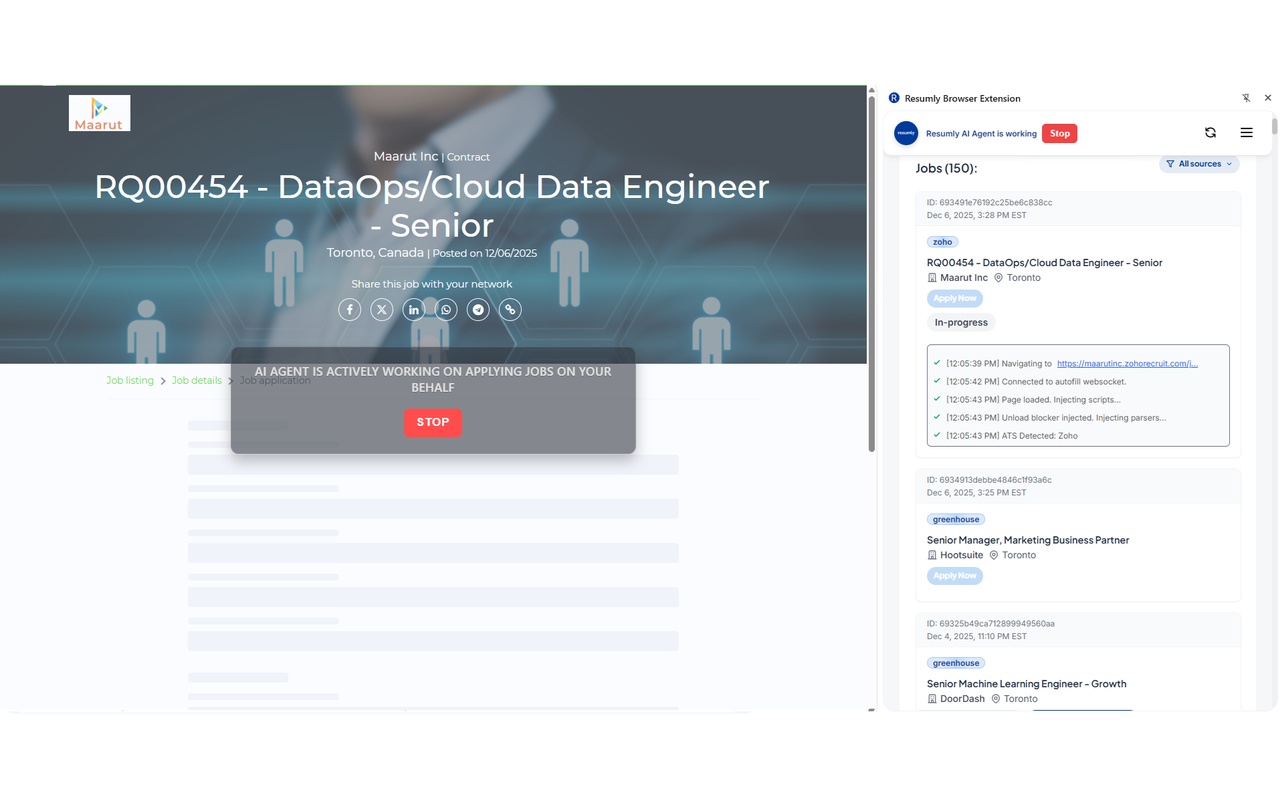
Task: Click the Resumly AI Agent is working status text
Action: (x=981, y=134)
